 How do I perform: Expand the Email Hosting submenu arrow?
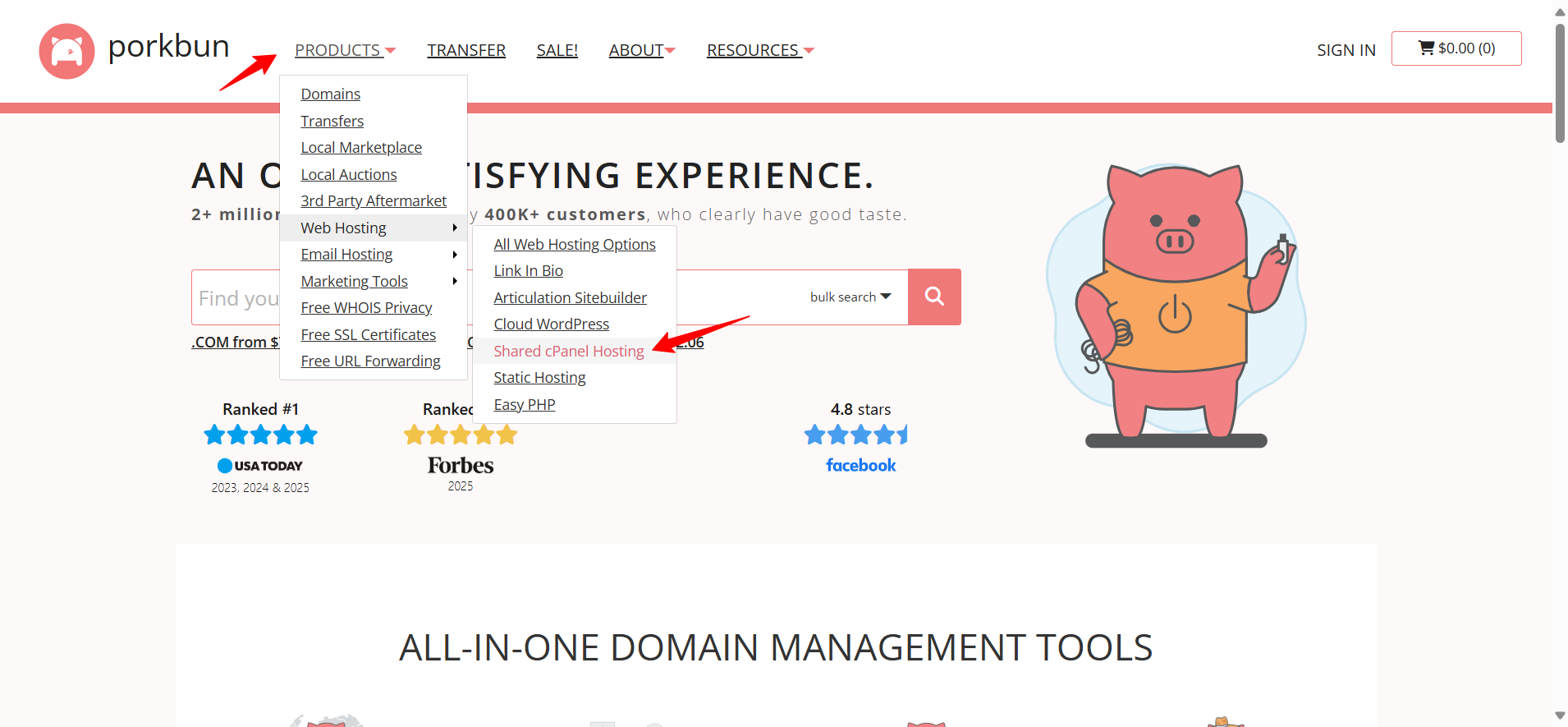pyautogui.click(x=455, y=255)
